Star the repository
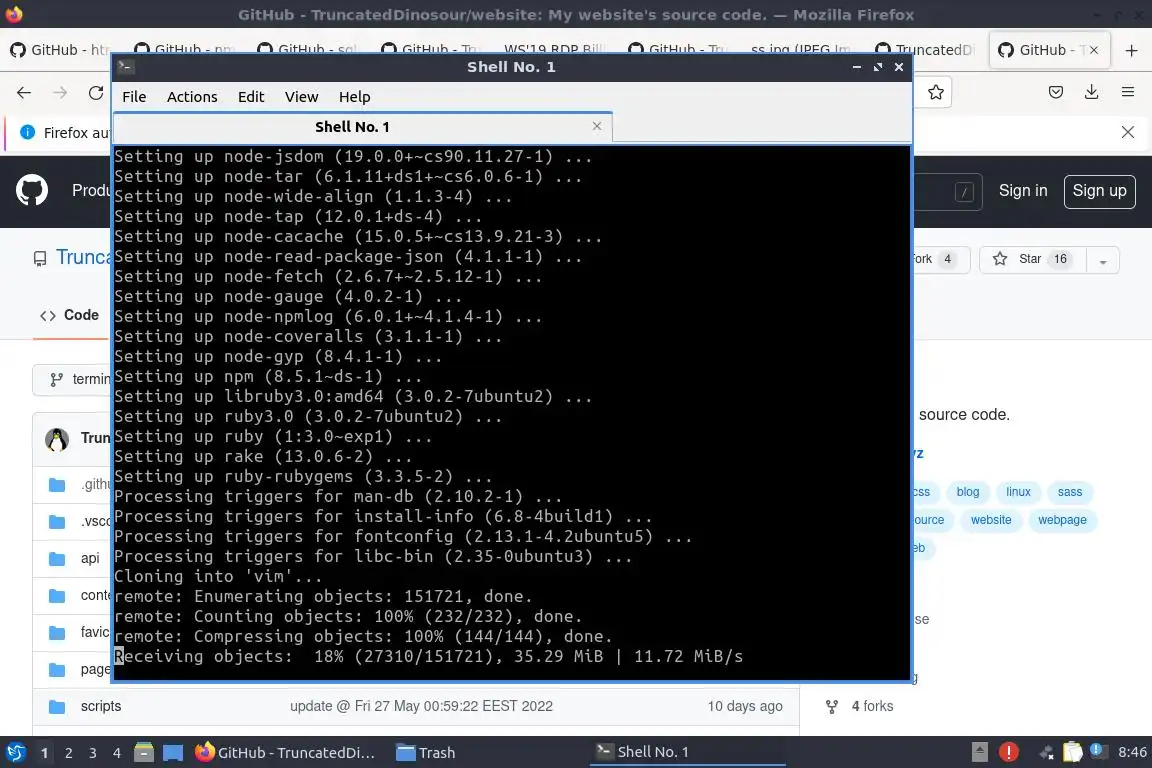Image resolution: width=1152 pixels, height=768 pixels. (x=1031, y=259)
